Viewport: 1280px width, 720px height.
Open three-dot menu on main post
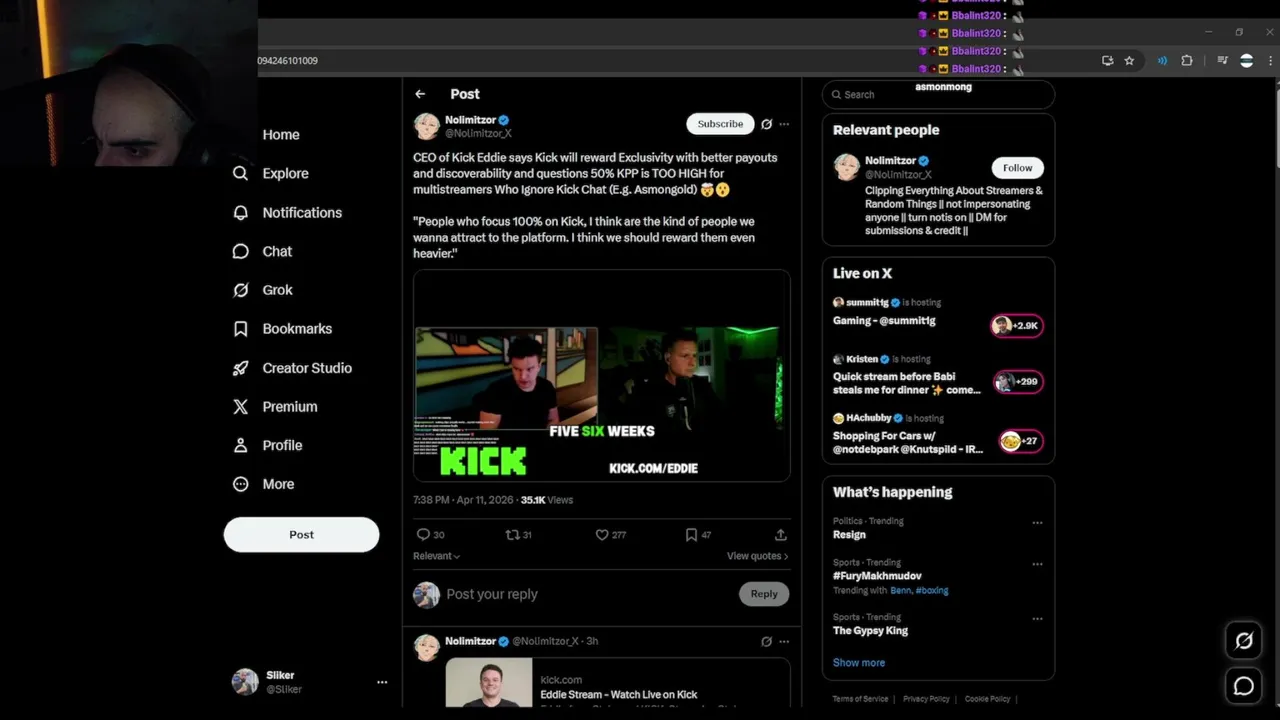(784, 124)
